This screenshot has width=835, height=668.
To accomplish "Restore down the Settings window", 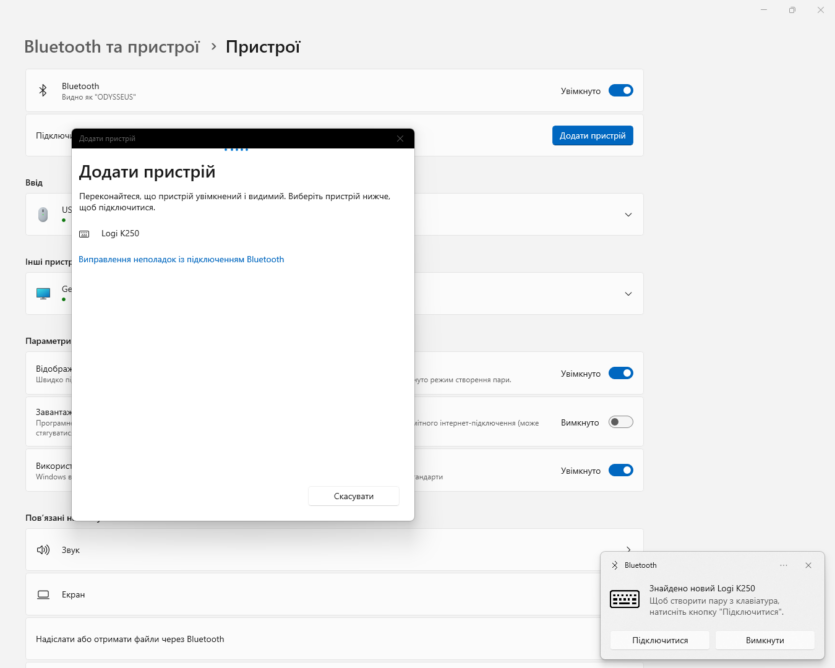I will click(792, 10).
